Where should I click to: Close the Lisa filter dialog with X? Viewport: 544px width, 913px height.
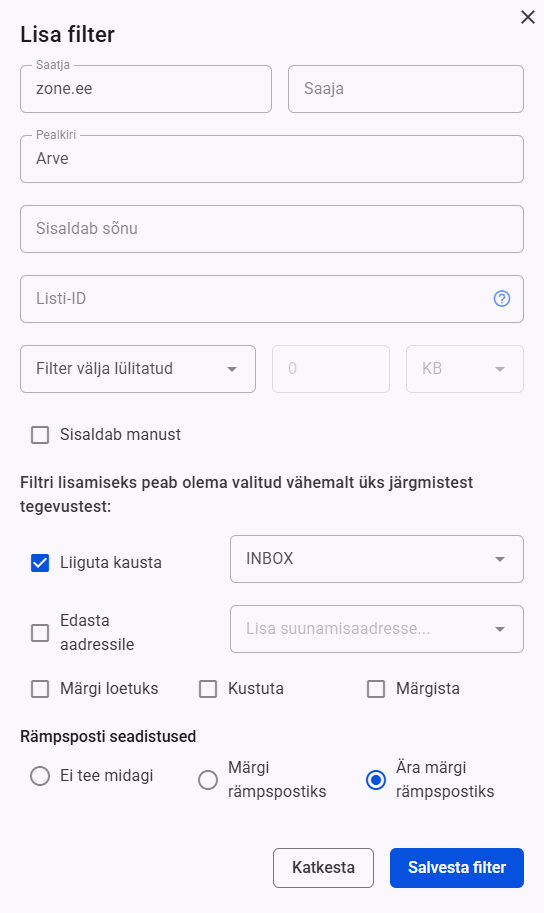(x=528, y=17)
